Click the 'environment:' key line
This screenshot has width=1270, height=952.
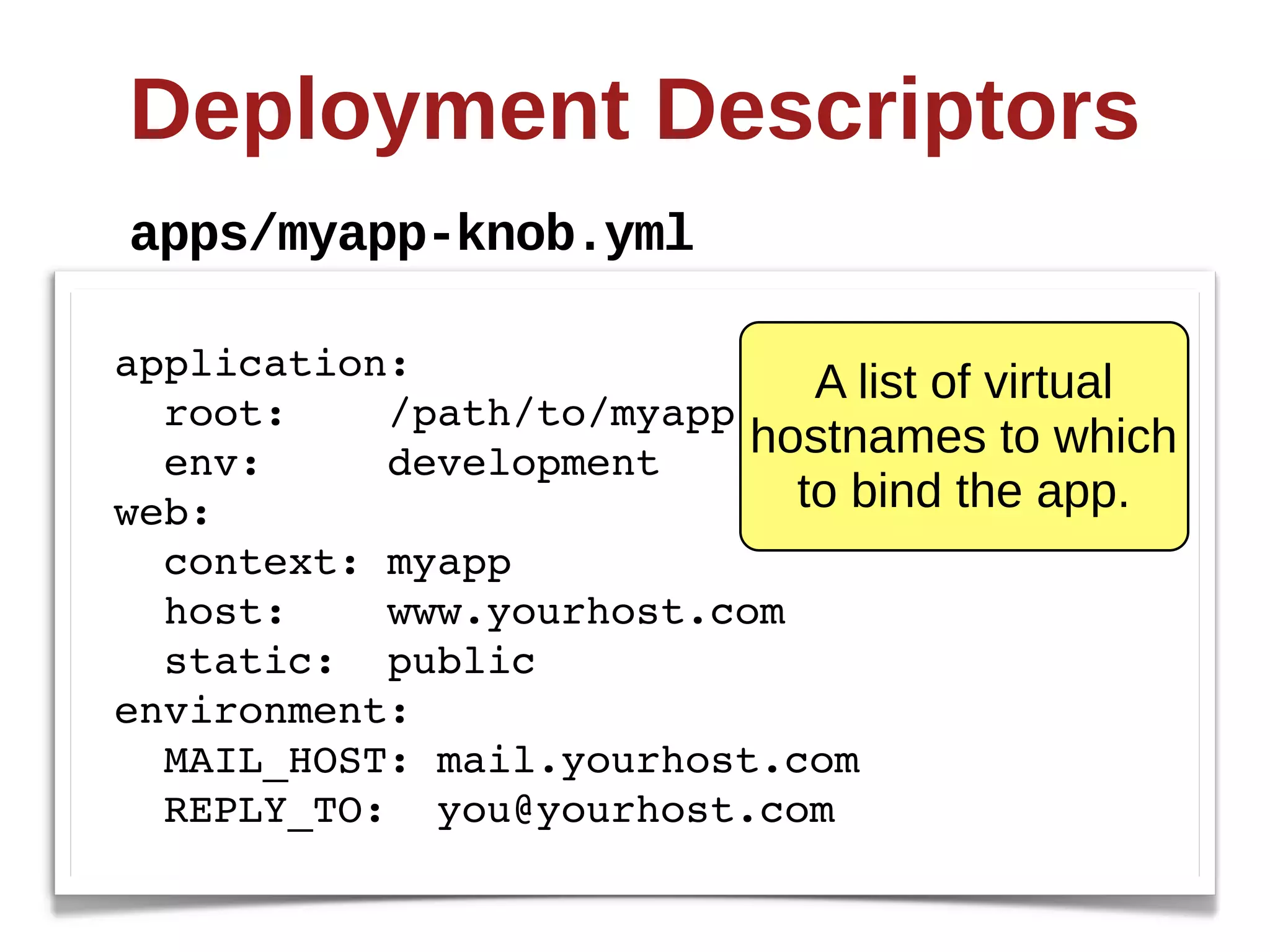(261, 711)
